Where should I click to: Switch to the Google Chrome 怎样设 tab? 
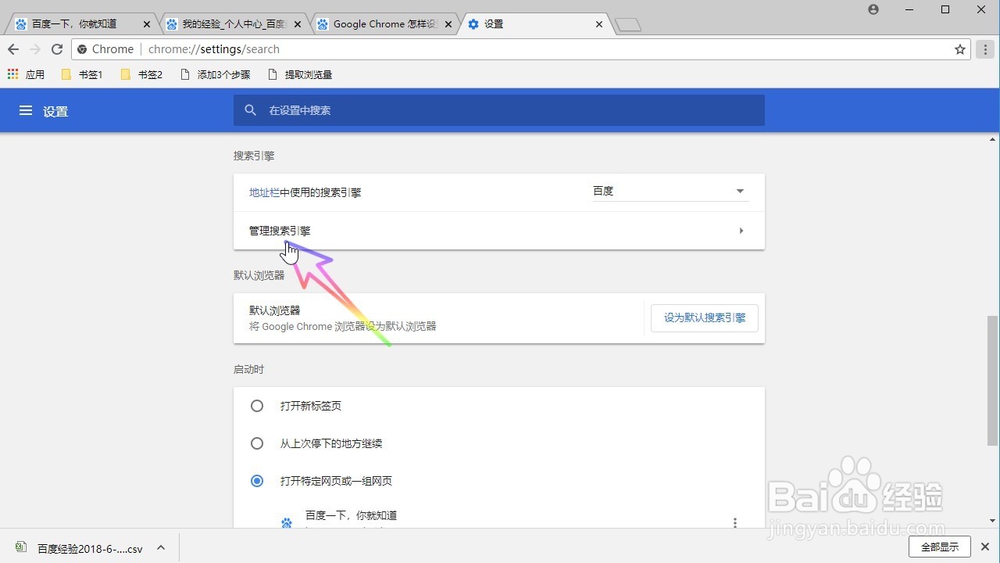[385, 24]
